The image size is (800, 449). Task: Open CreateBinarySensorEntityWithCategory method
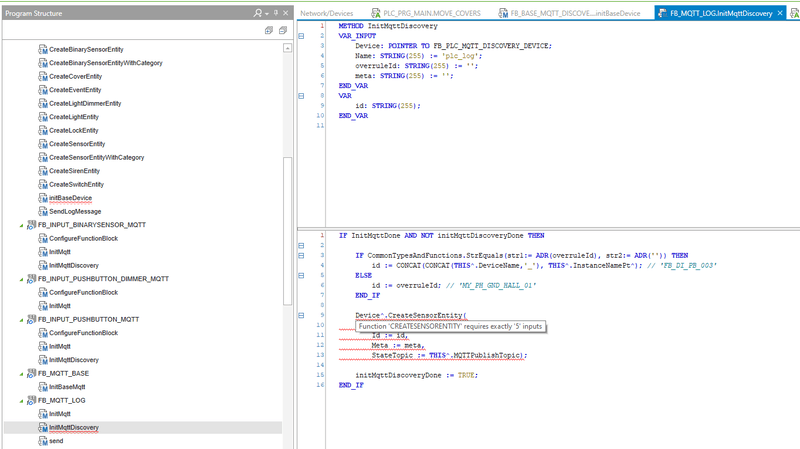[106, 63]
